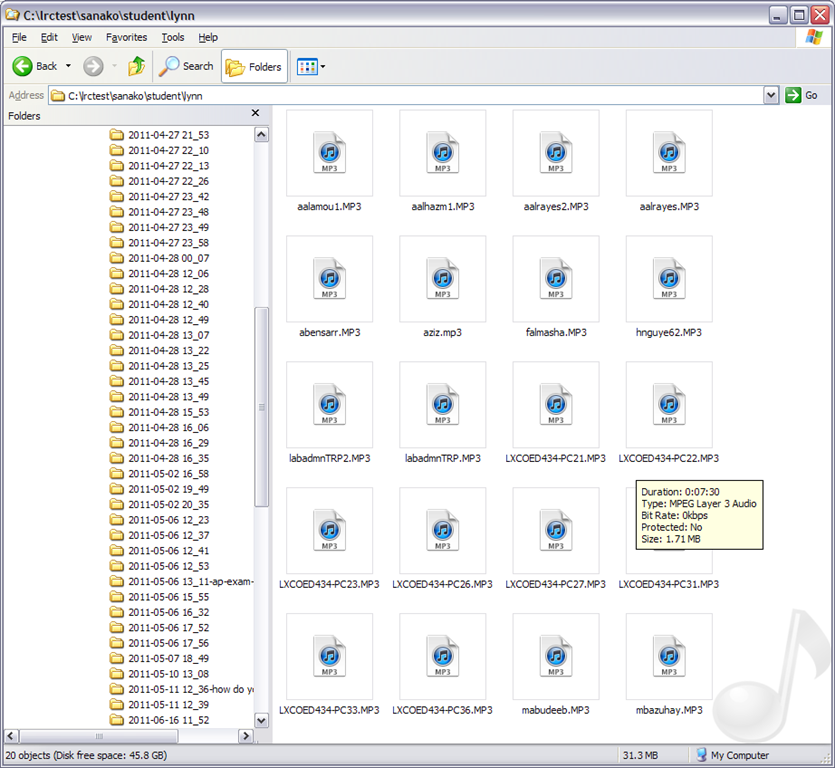Select the aziz.mp3 file icon

(x=442, y=278)
